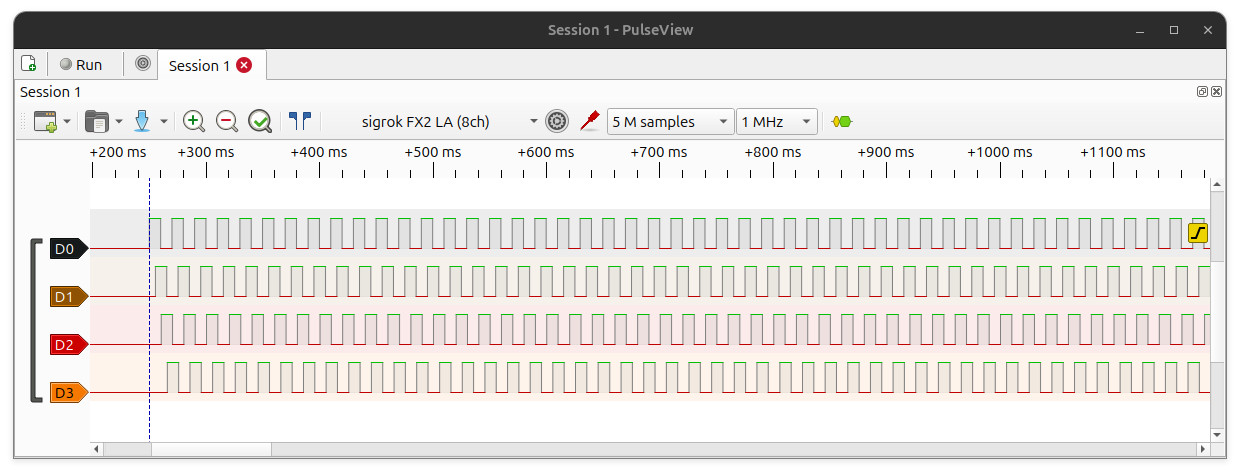Click the Zoom to Fit icon
This screenshot has width=1240, height=475.
[260, 121]
